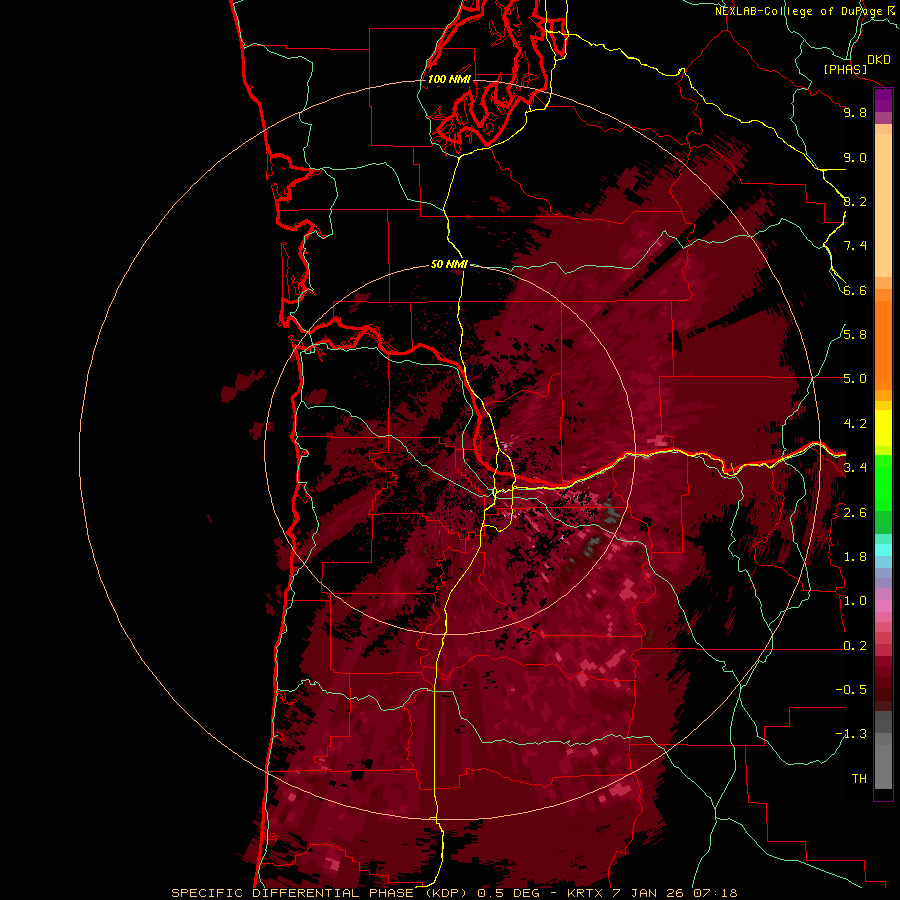Viewport: 900px width, 900px height.
Task: Click the 9.0 value on color scale
Action: (855, 157)
